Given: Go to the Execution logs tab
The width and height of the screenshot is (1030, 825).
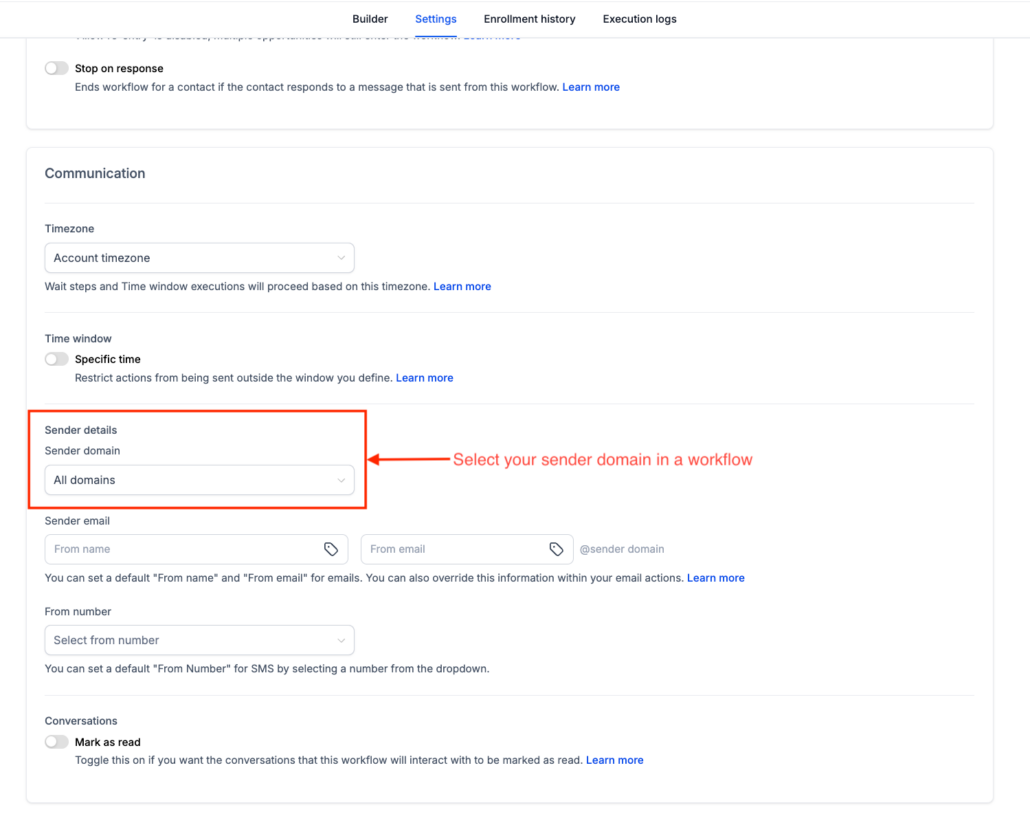Looking at the screenshot, I should coord(640,19).
